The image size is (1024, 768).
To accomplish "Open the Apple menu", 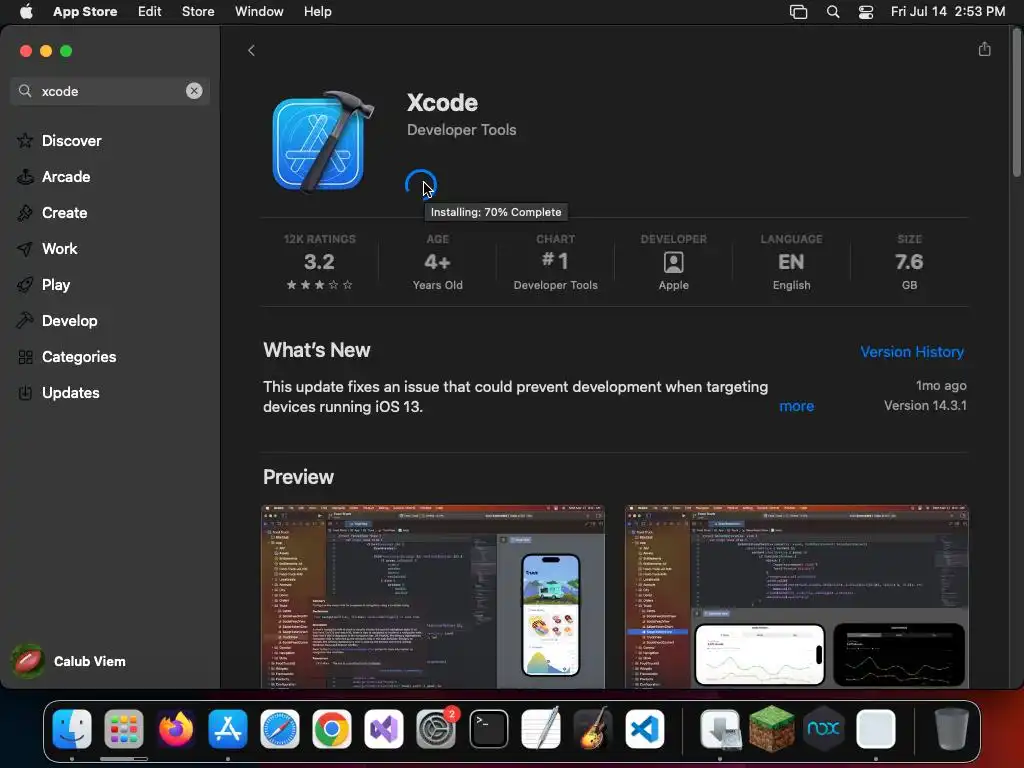I will click(x=26, y=12).
